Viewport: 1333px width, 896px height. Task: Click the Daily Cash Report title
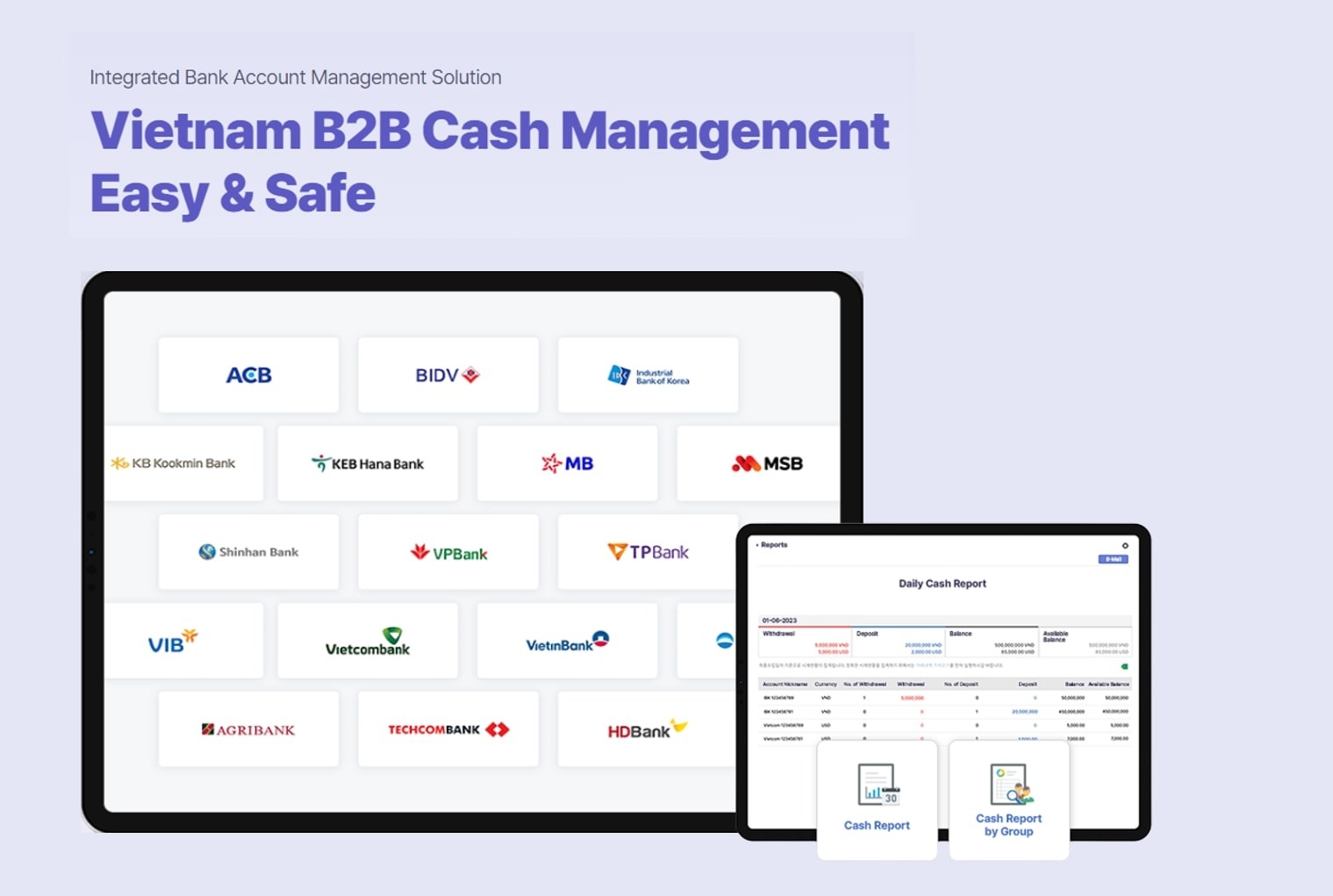point(942,584)
